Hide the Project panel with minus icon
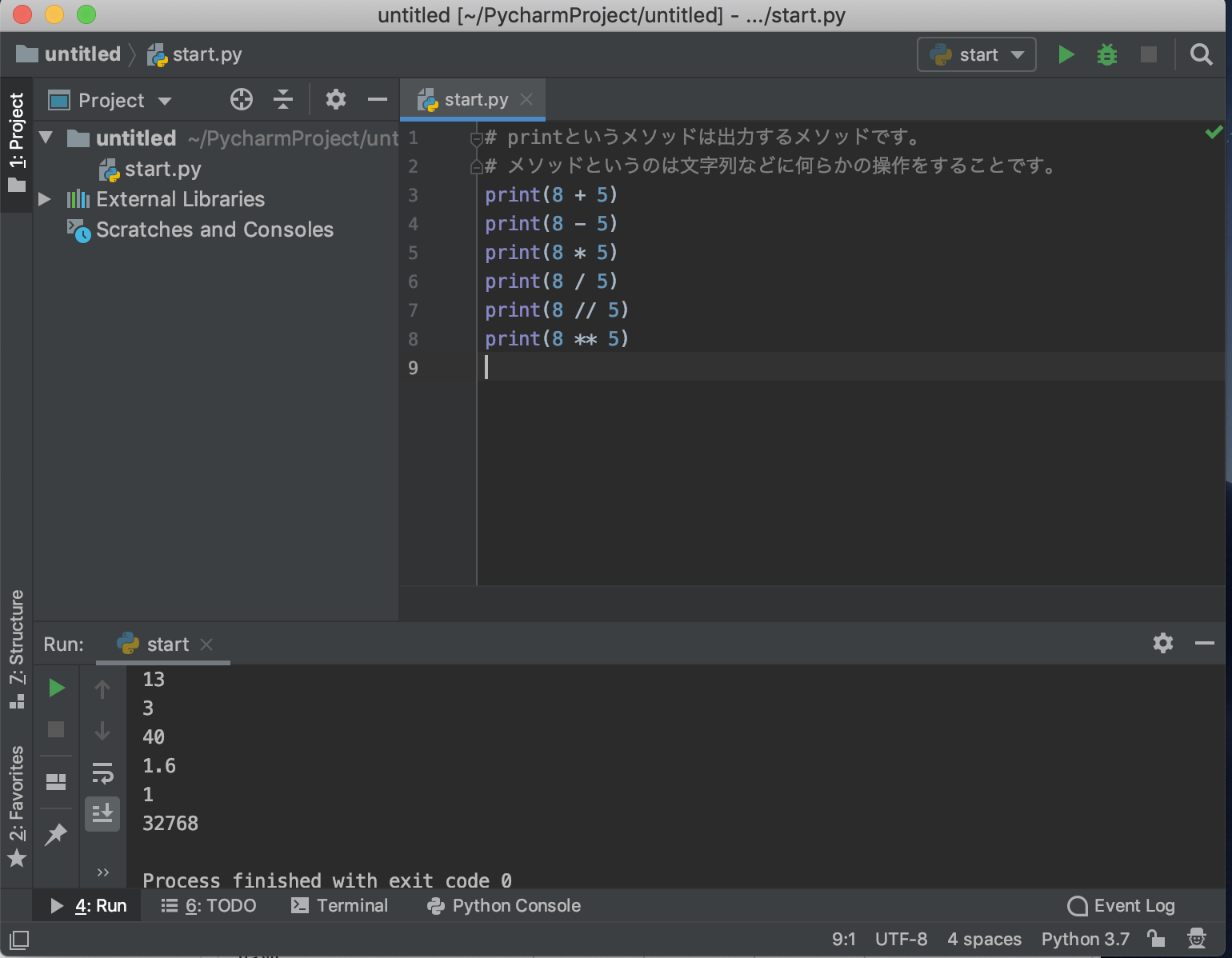This screenshot has height=958, width=1232. coord(378,100)
